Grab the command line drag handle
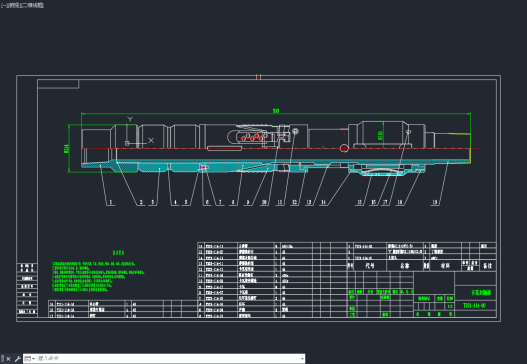Screen dimensions: 527x364 [x=3, y=359]
